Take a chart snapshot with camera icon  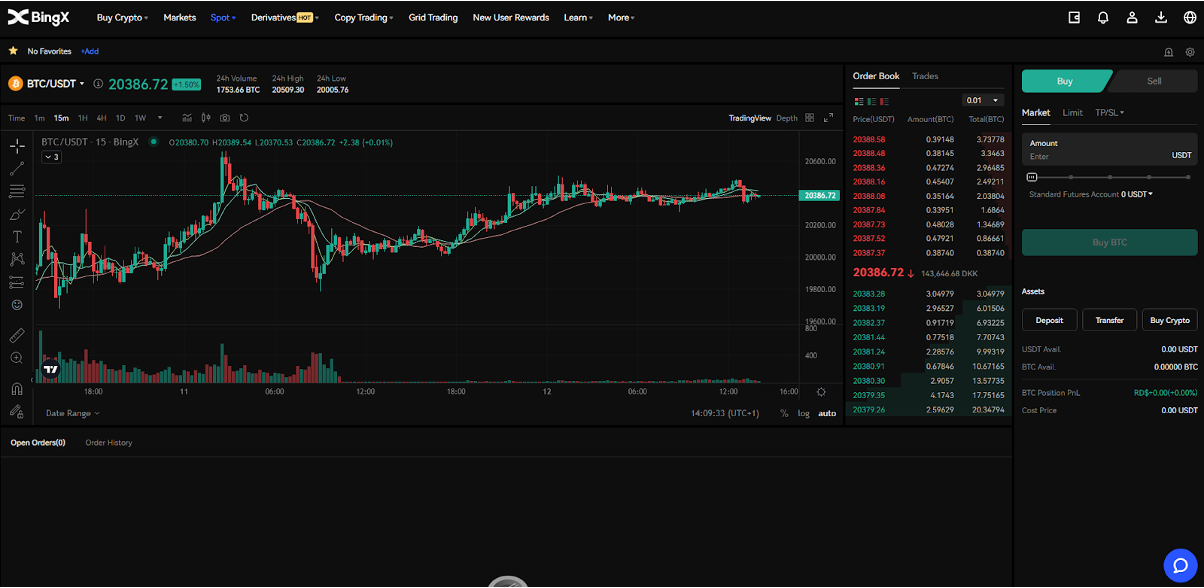tap(225, 118)
